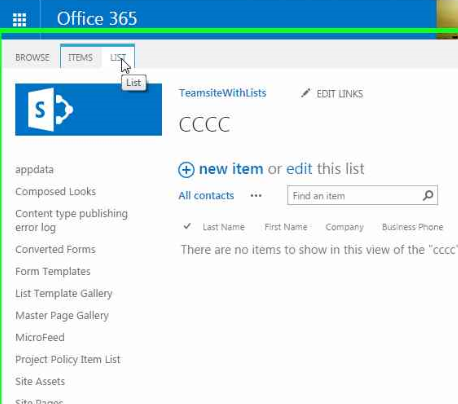Click the EDIT LINKS link

pyautogui.click(x=340, y=94)
